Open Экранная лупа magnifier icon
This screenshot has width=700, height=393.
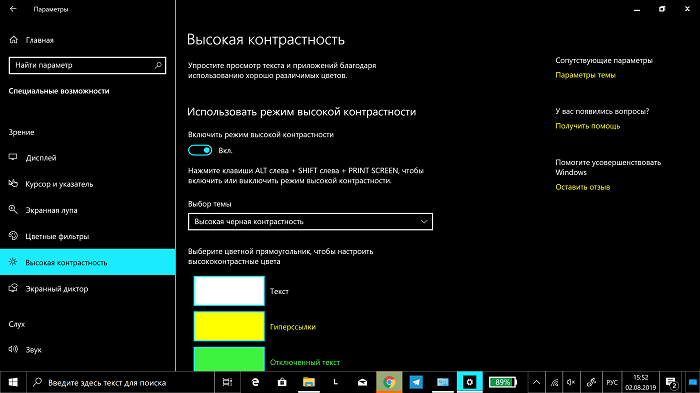click(13, 209)
